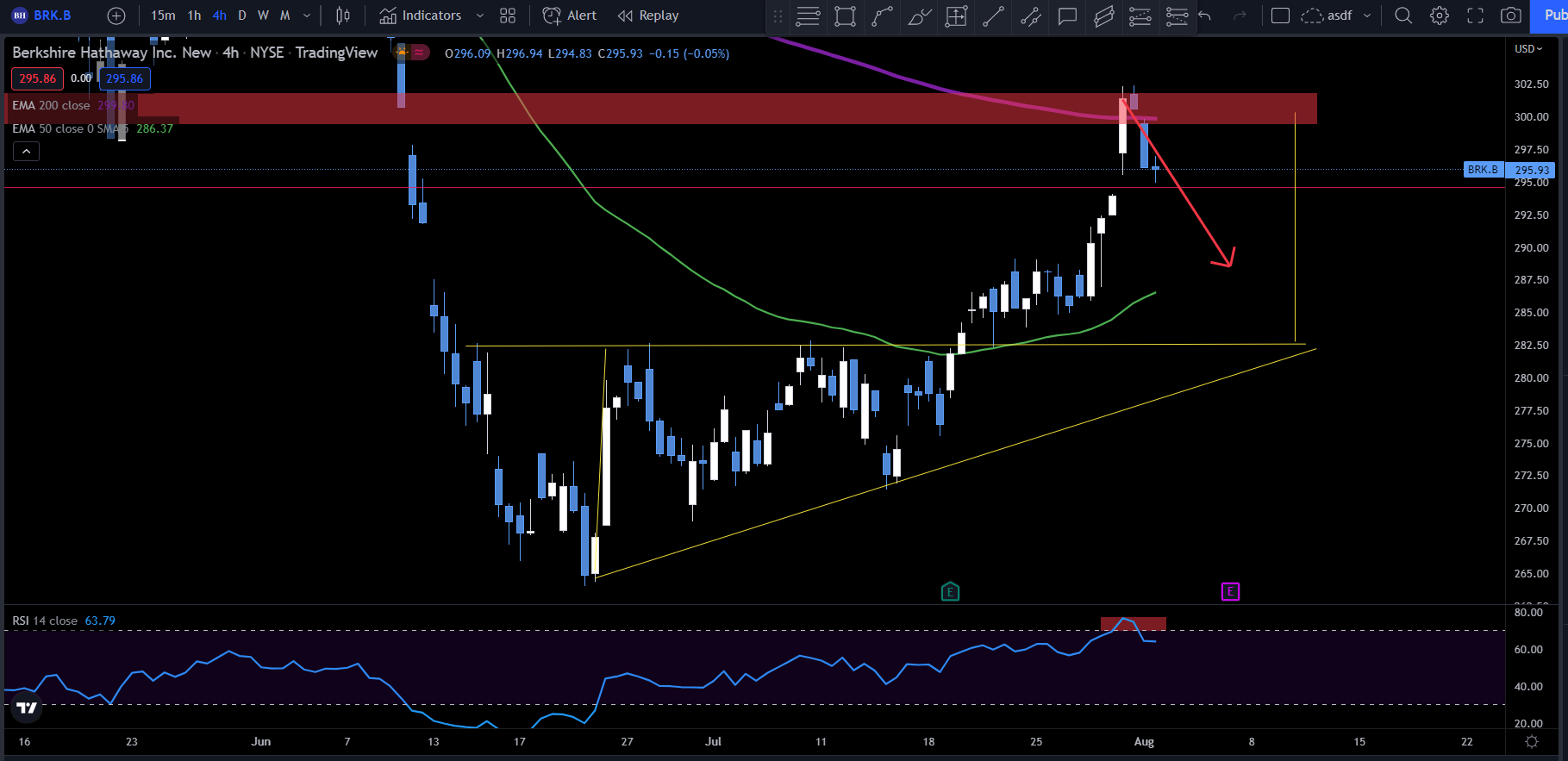Screen dimensions: 1568x761
Task: Open chart settings gear
Action: coord(1440,16)
